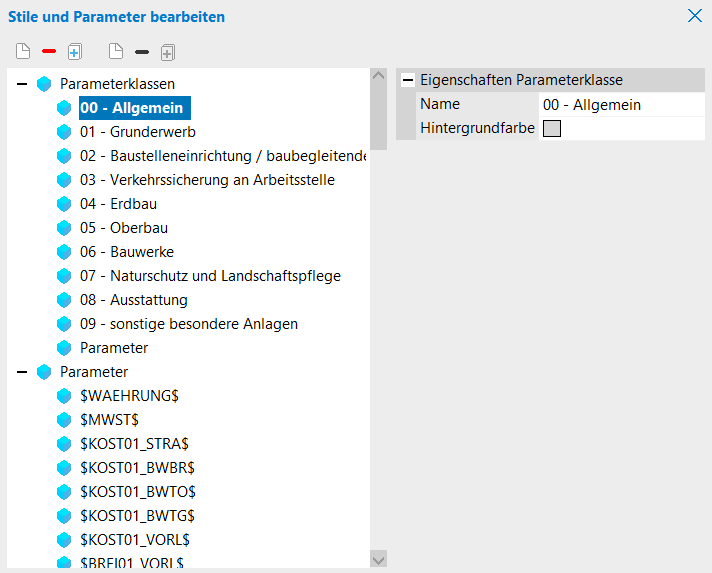Click the dark gray minus remove icon
The image size is (712, 573).
142,51
